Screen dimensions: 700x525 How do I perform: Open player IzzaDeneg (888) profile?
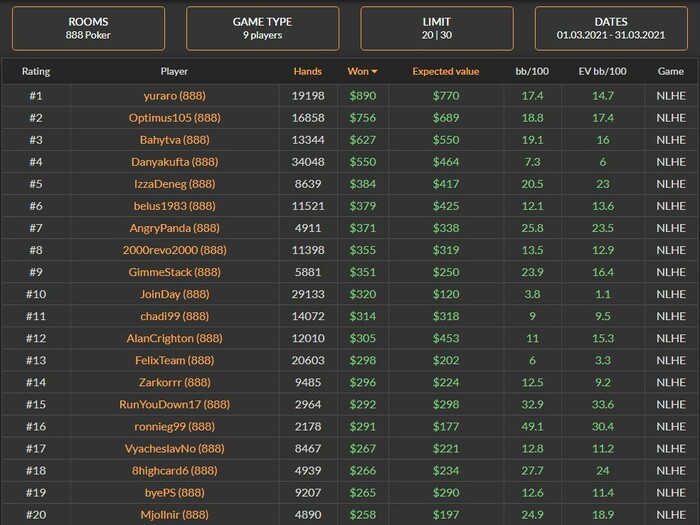pyautogui.click(x=175, y=184)
